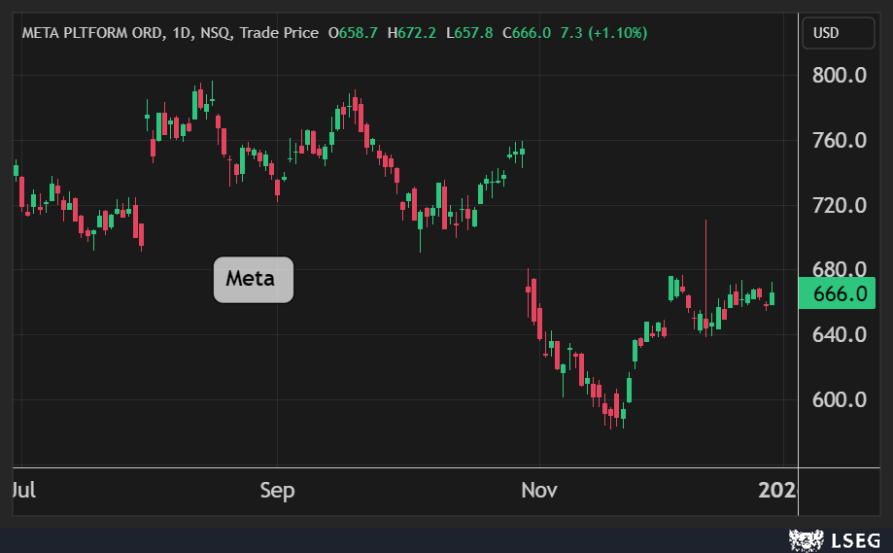This screenshot has height=553, width=893.
Task: Click the Meta label box on chart
Action: click(253, 279)
